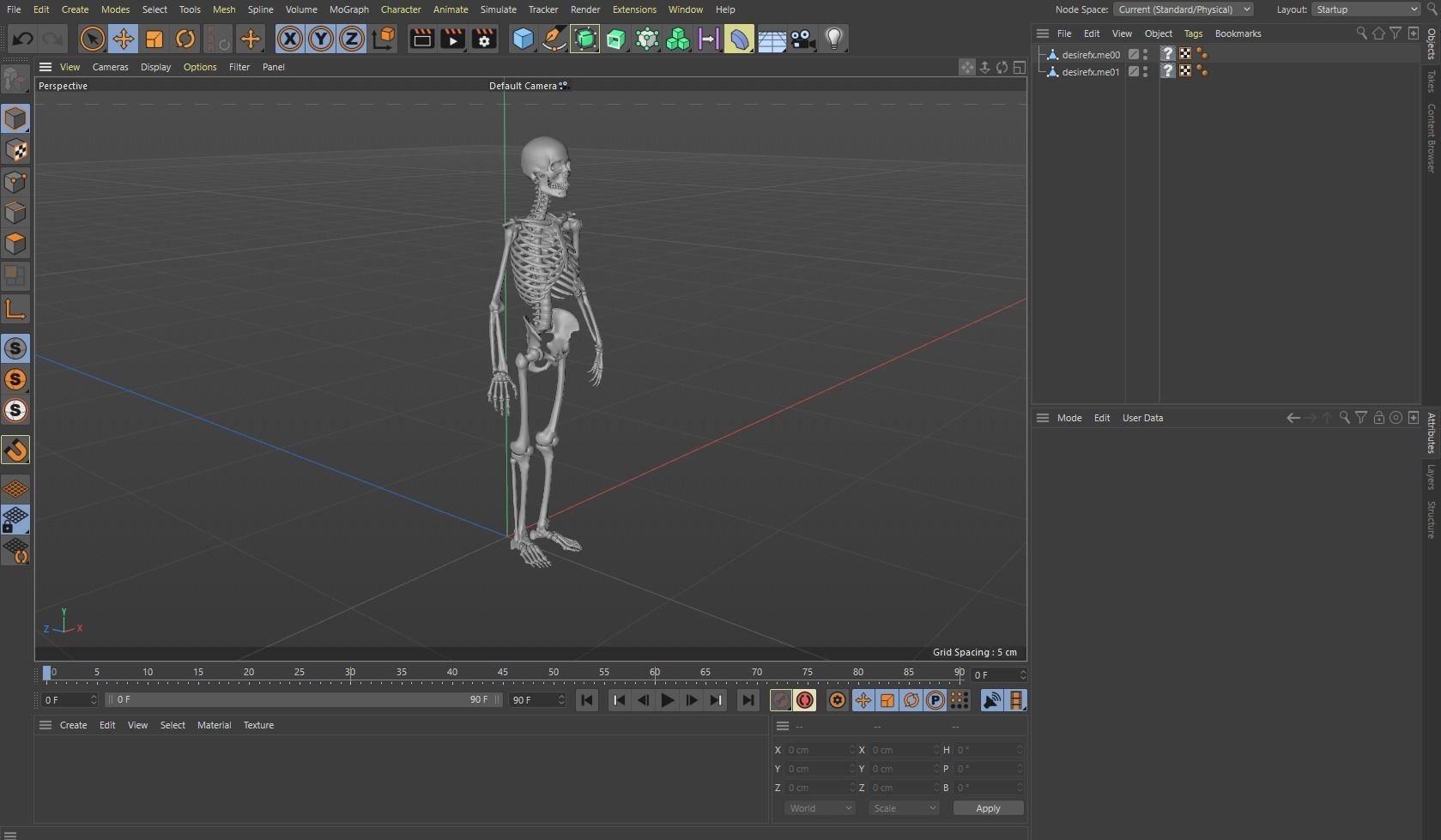Switch to Texture mode checkerboard icon

[x=15, y=150]
